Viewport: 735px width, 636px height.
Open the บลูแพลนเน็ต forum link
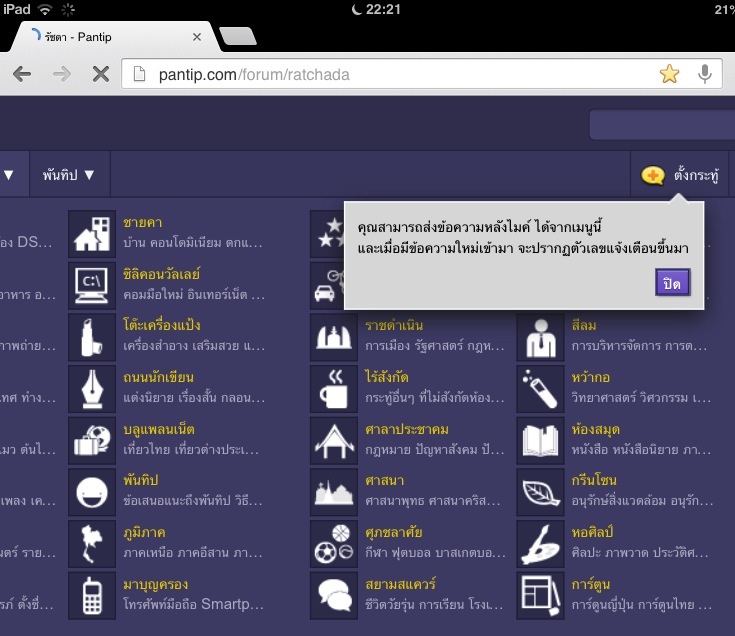tap(159, 429)
